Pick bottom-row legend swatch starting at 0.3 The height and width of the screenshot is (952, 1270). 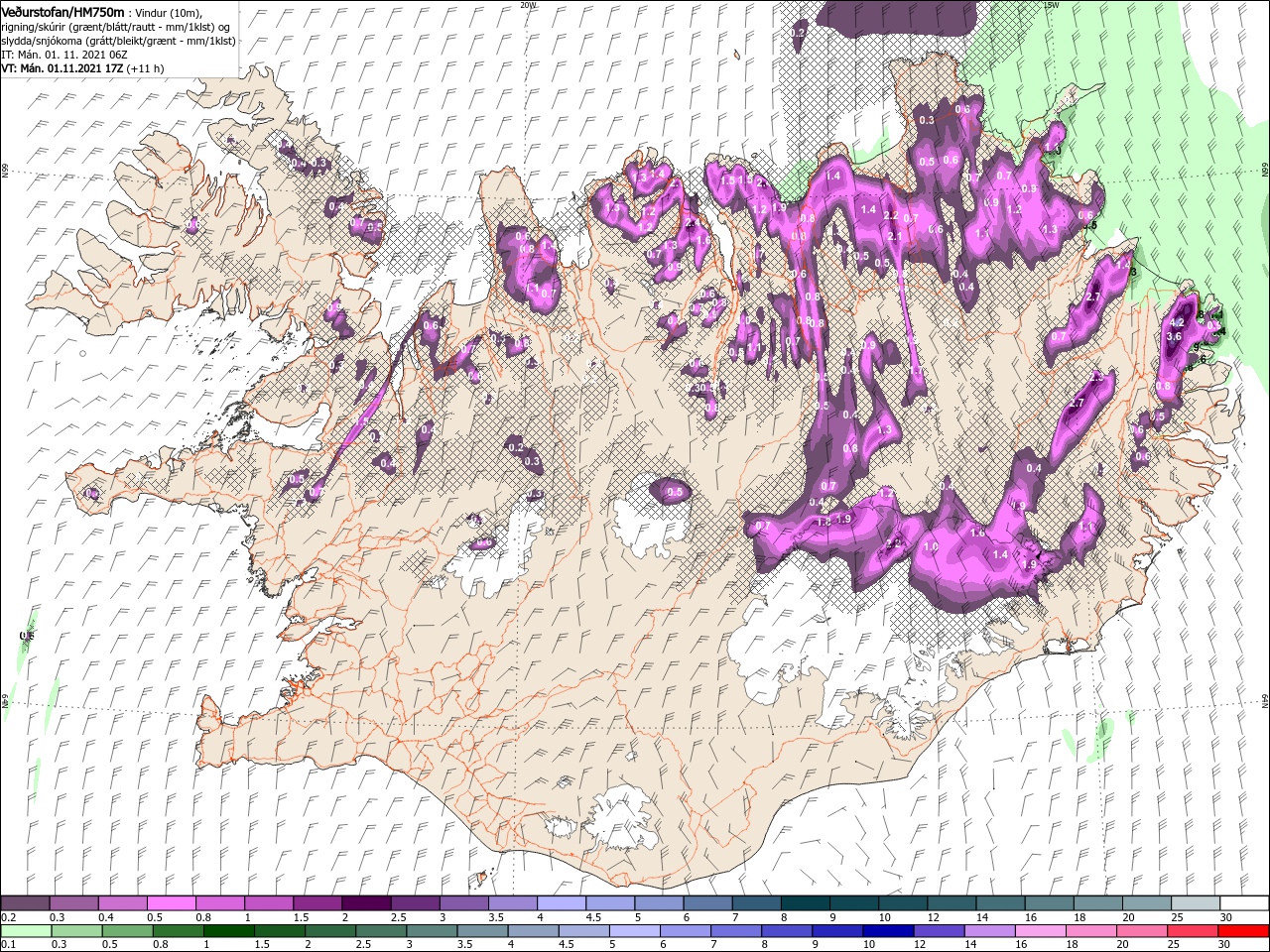click(x=76, y=931)
